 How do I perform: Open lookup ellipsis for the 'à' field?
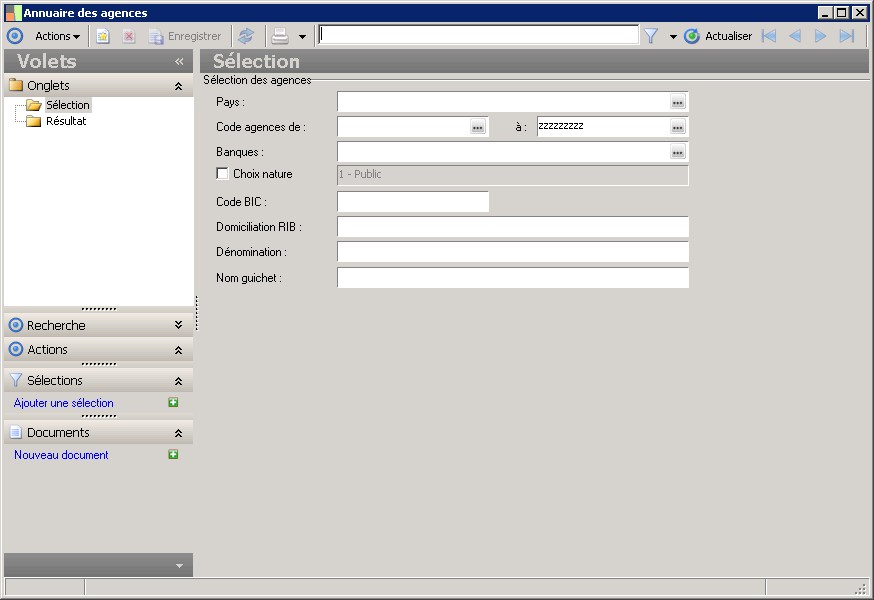point(678,127)
